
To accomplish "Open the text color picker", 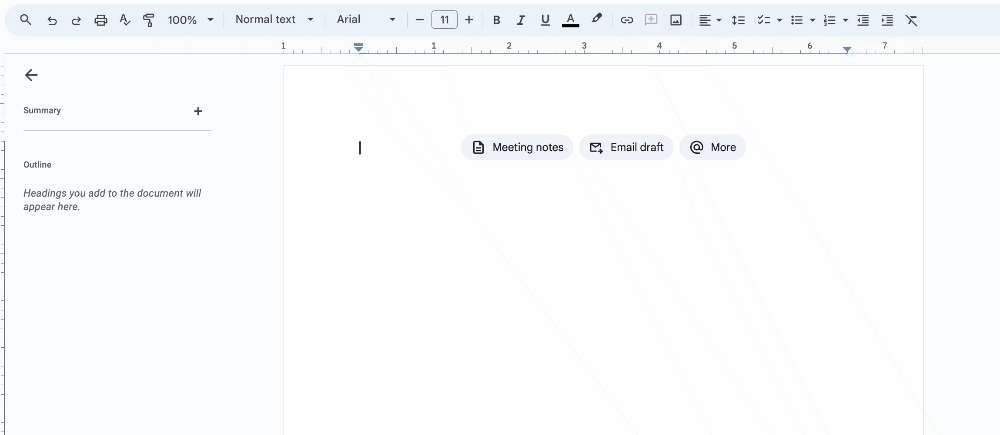I will pos(570,20).
